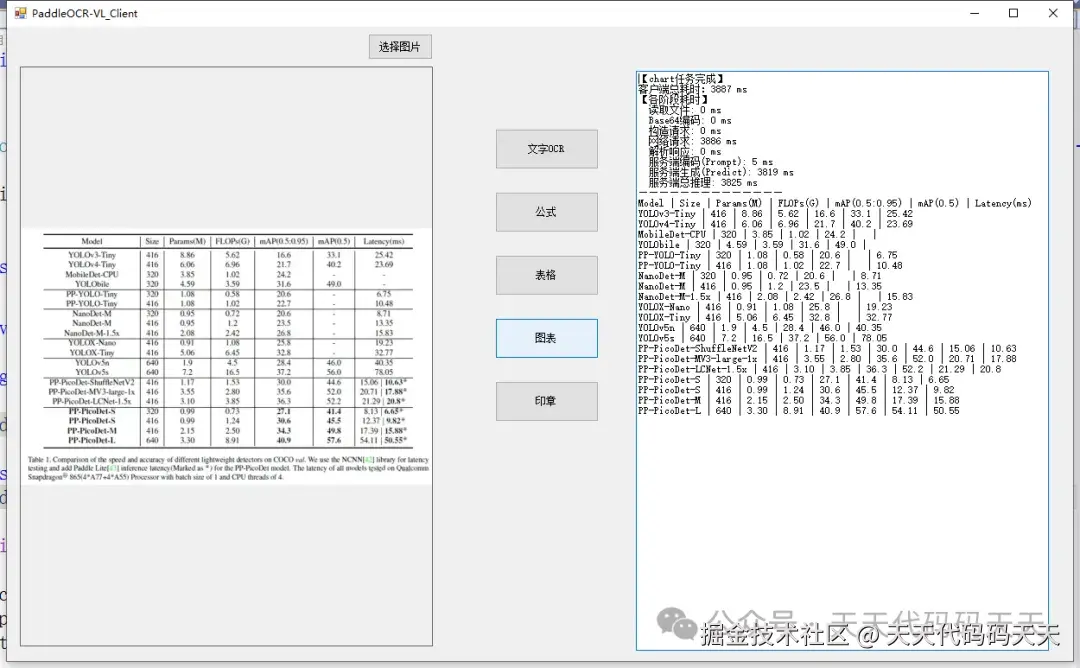The image size is (1080, 668).
Task: Click the YOLOX-Tiny result row
Action: click(x=765, y=317)
